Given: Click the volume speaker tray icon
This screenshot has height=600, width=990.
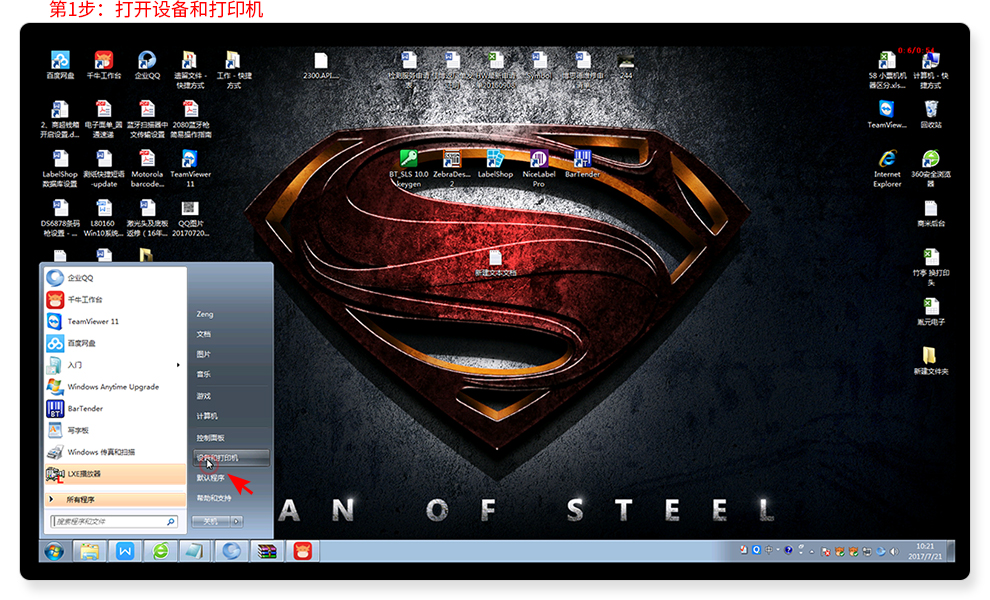Looking at the screenshot, I should point(894,551).
